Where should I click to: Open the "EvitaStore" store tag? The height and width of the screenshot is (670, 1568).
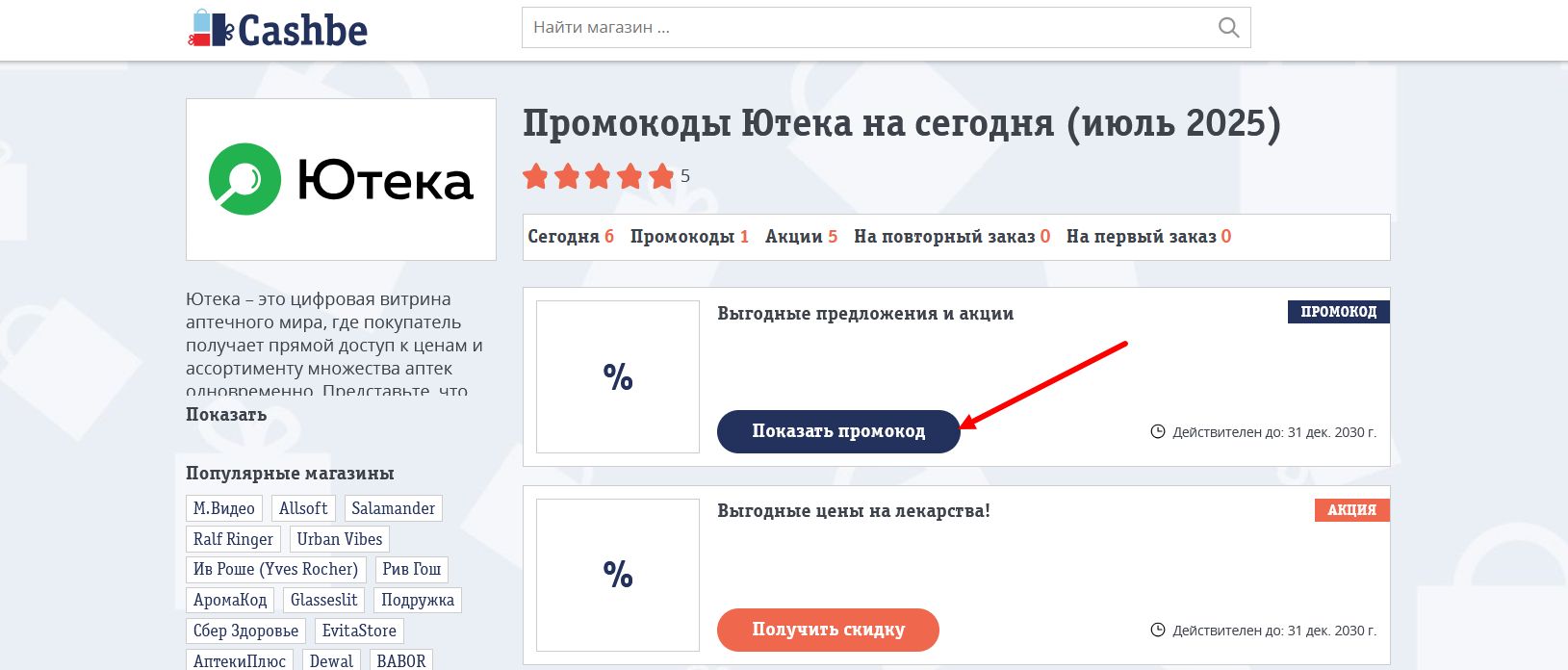tap(359, 631)
